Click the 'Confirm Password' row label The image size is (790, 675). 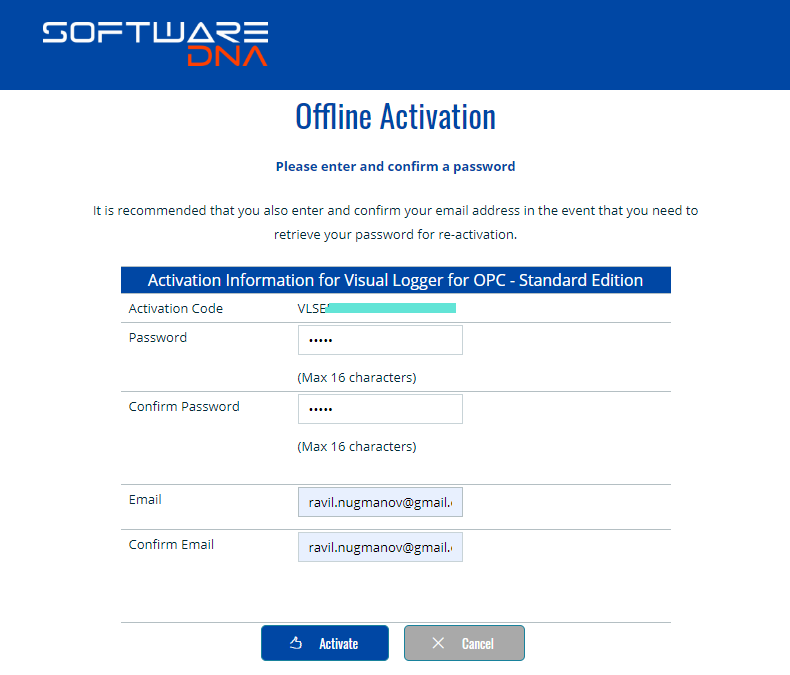pyautogui.click(x=184, y=407)
